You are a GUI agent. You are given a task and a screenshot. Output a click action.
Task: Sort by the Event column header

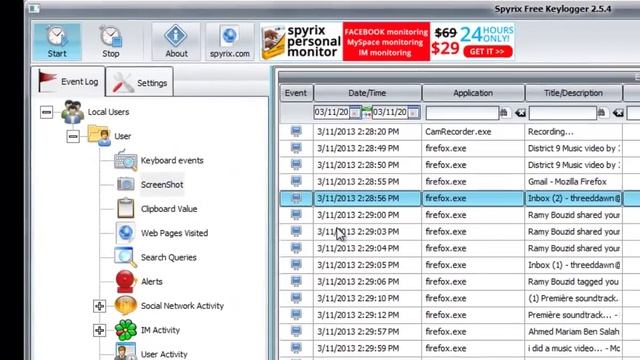[296, 93]
